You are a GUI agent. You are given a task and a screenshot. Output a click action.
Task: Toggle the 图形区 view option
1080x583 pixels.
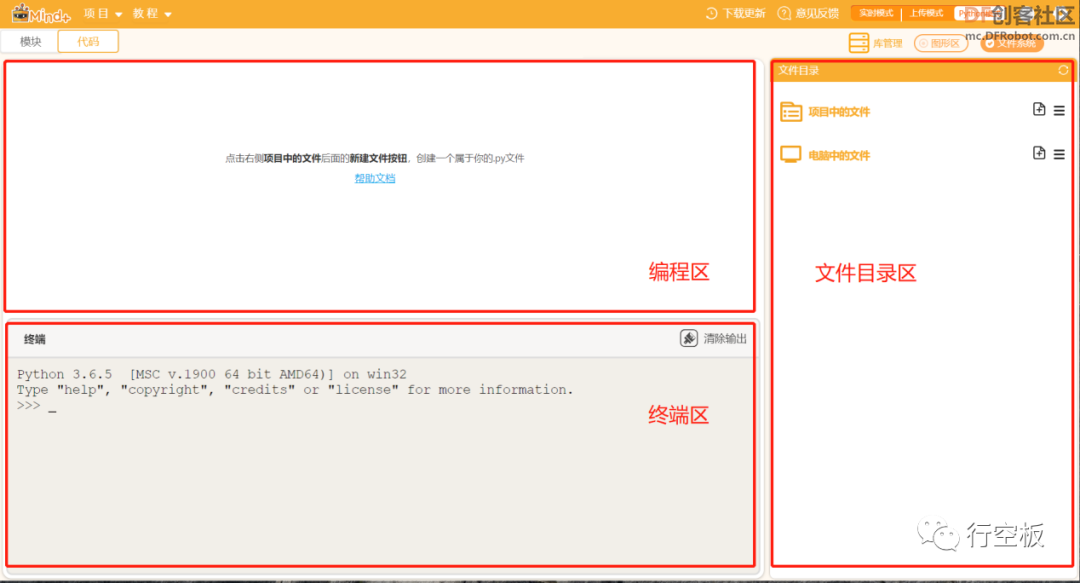point(941,43)
